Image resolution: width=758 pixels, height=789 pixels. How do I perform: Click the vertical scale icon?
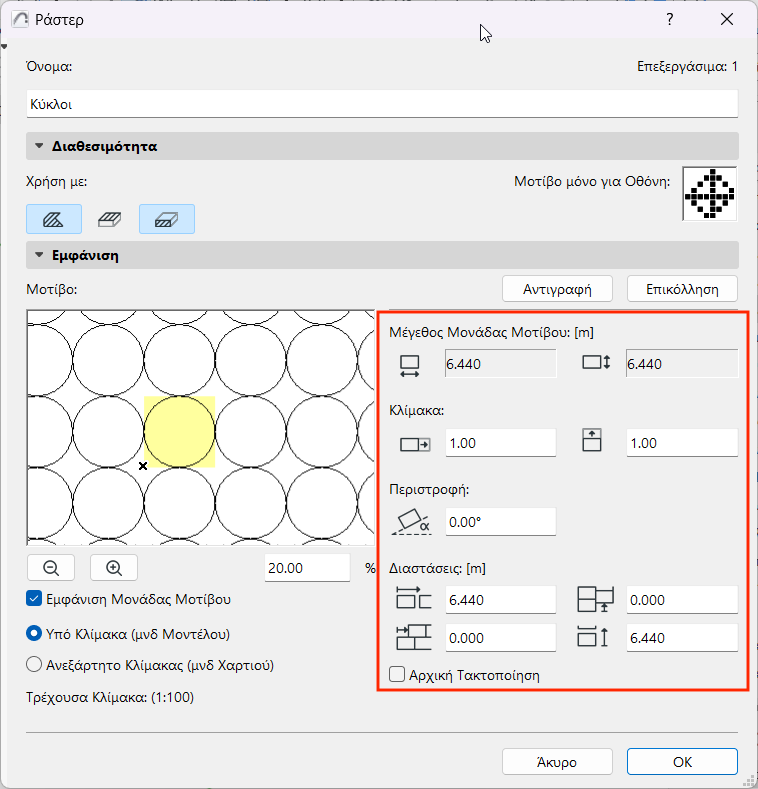tap(591, 440)
